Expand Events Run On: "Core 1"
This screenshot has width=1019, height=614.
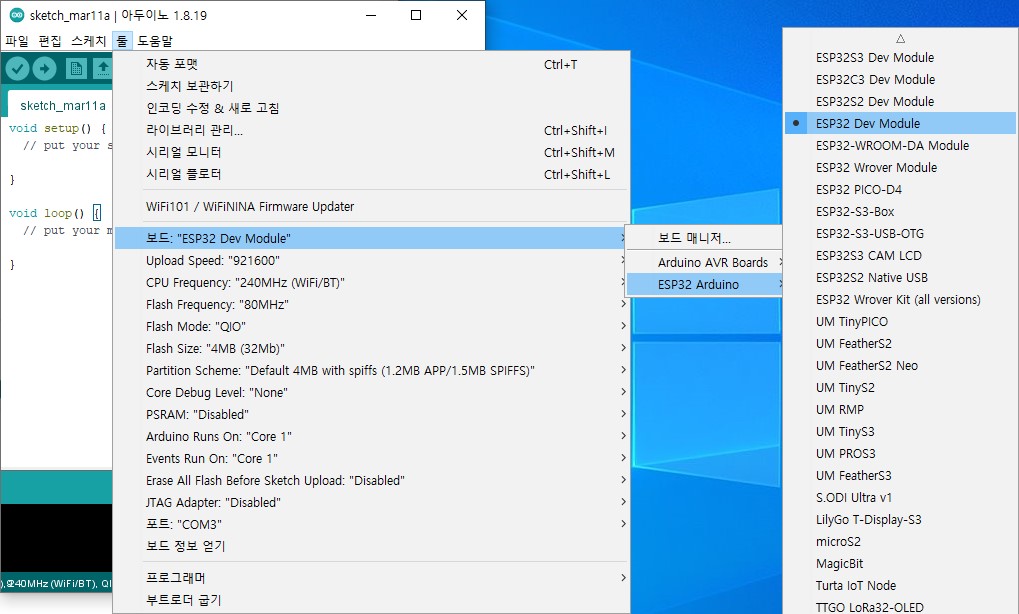tap(371, 459)
